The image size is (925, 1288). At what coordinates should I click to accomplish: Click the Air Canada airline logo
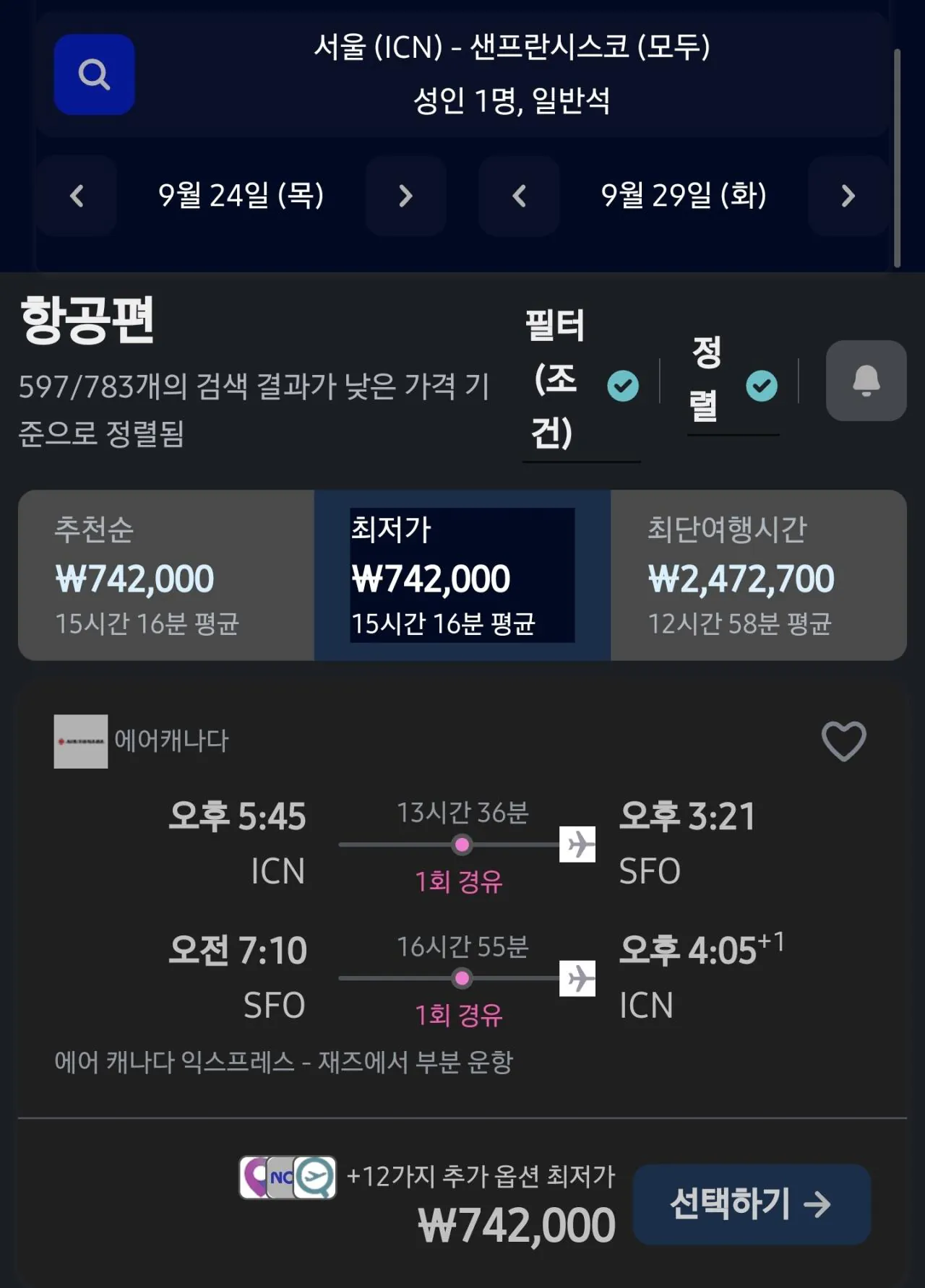81,741
